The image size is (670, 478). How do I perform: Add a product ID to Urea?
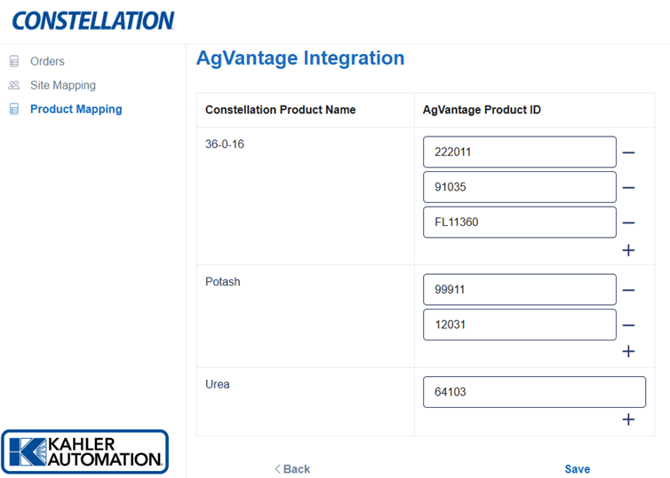(628, 420)
